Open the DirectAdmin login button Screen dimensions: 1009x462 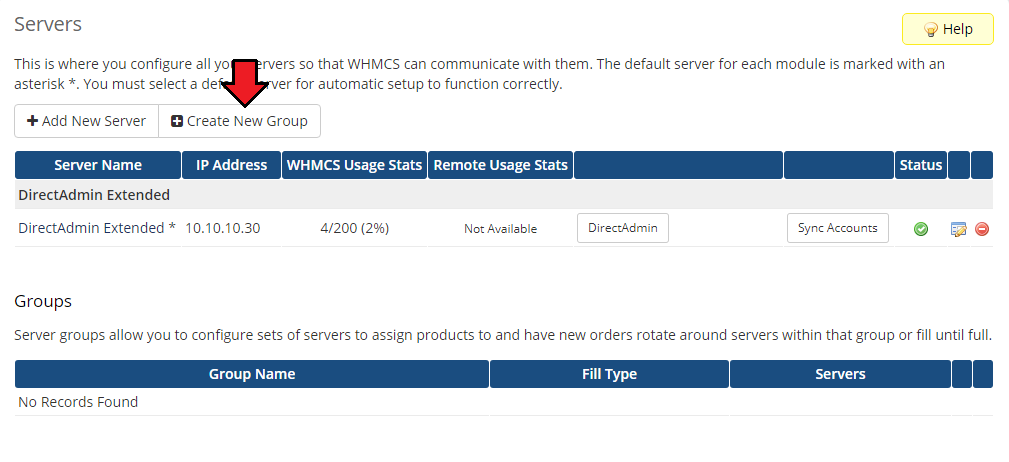point(623,228)
